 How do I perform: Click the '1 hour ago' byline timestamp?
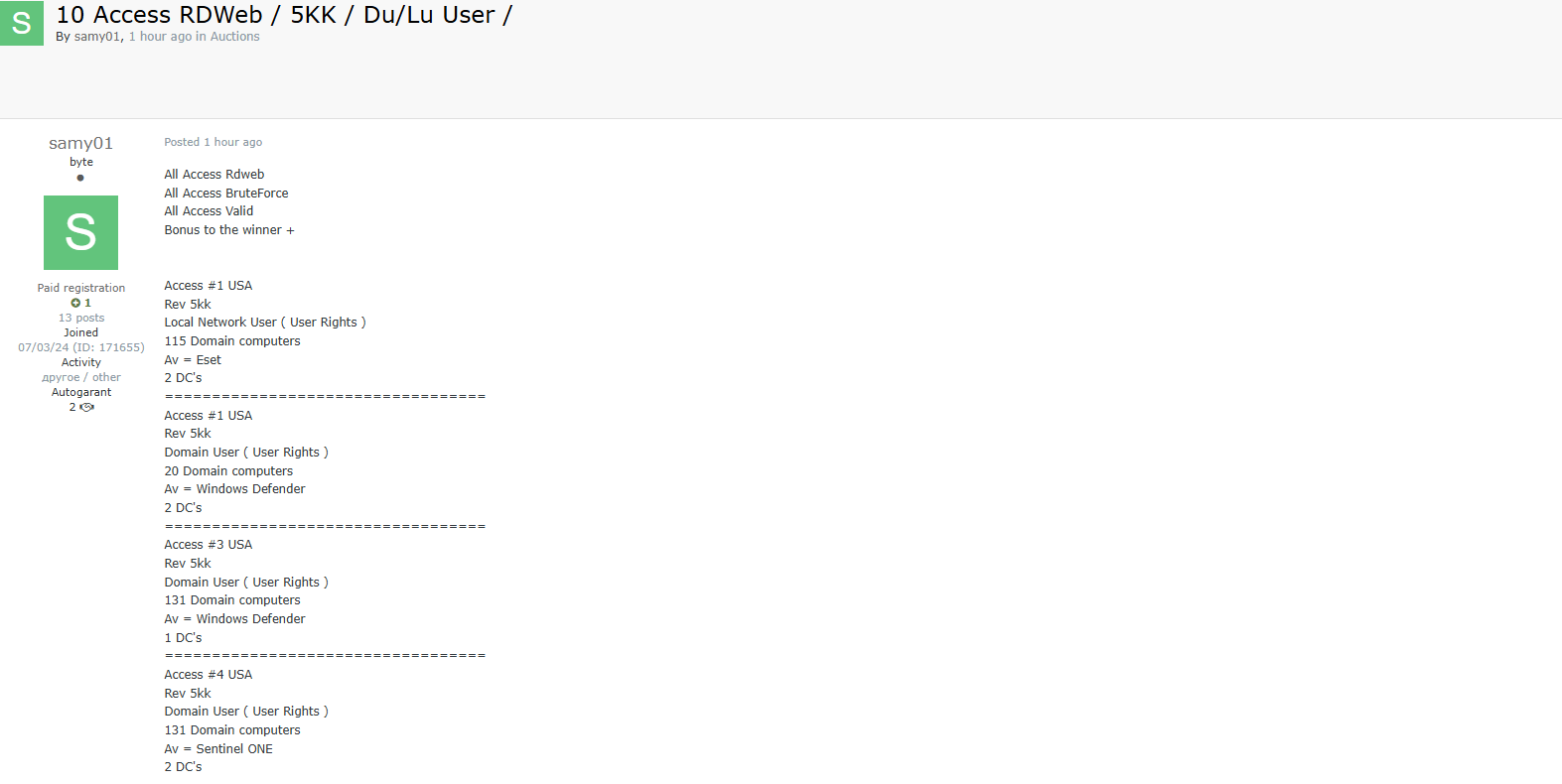click(160, 37)
